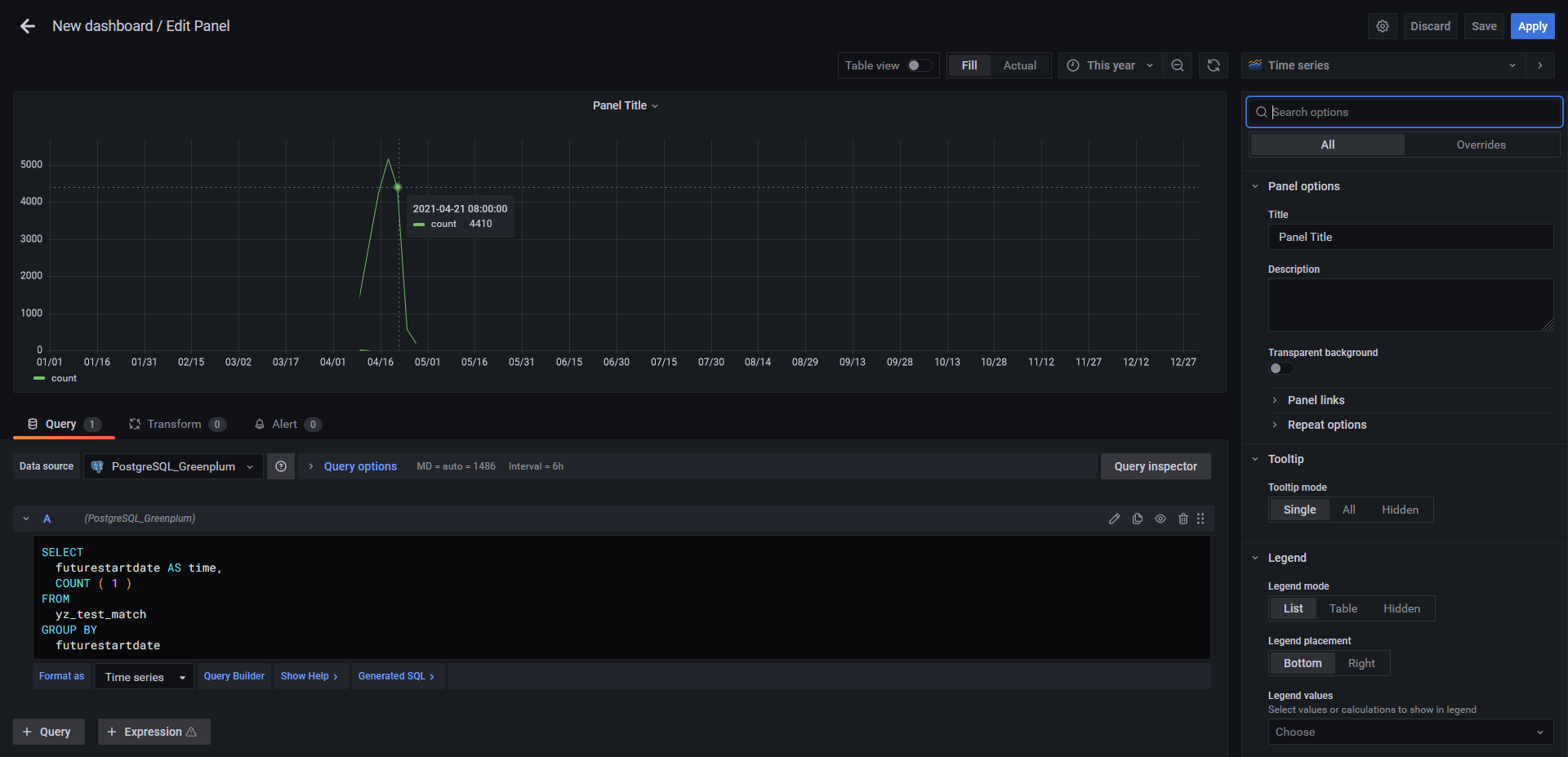Edit query A name with pencil icon
Screen dimensions: 1568x757
click(1114, 519)
